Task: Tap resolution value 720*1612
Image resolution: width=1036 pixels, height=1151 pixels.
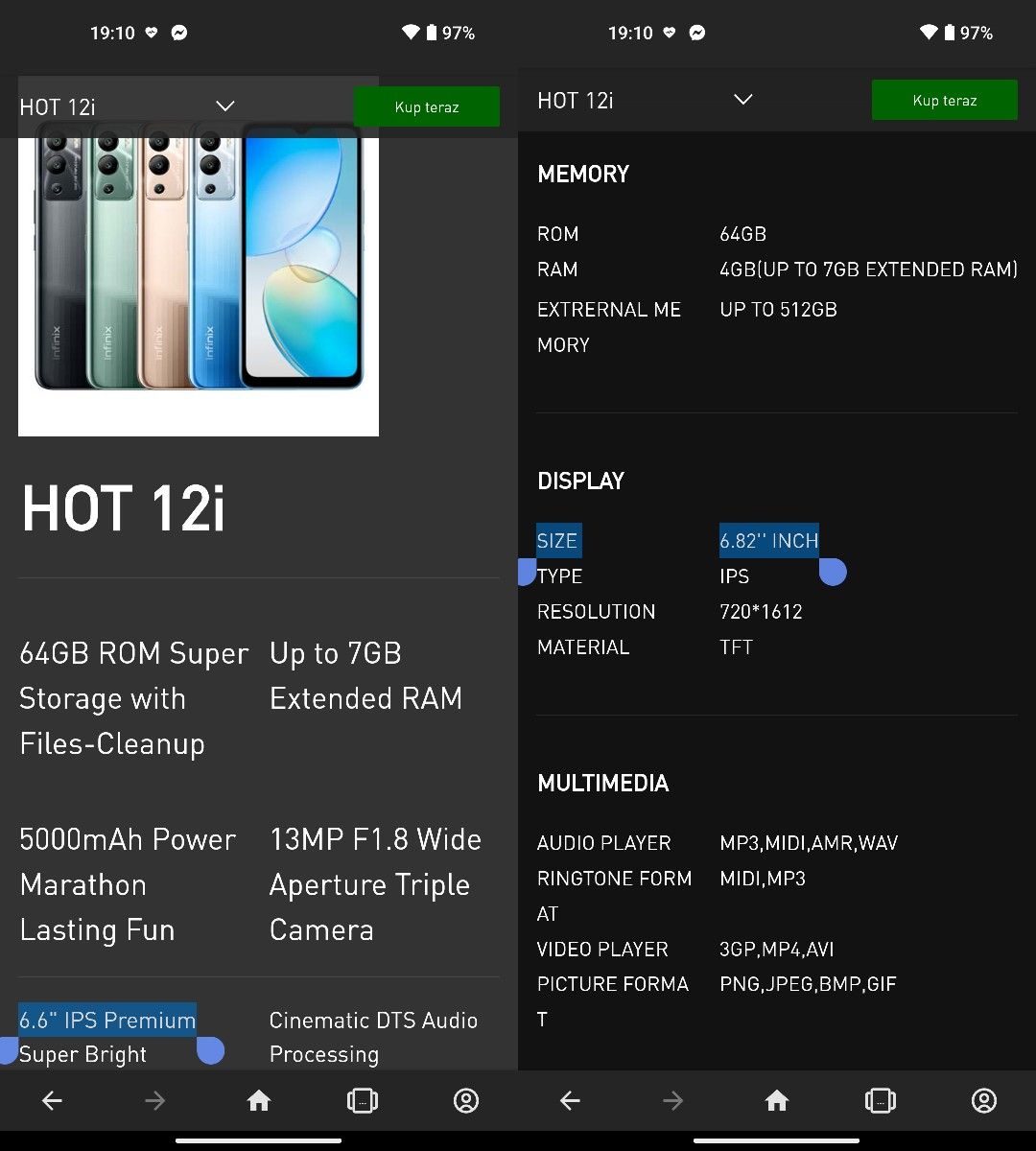Action: (761, 612)
